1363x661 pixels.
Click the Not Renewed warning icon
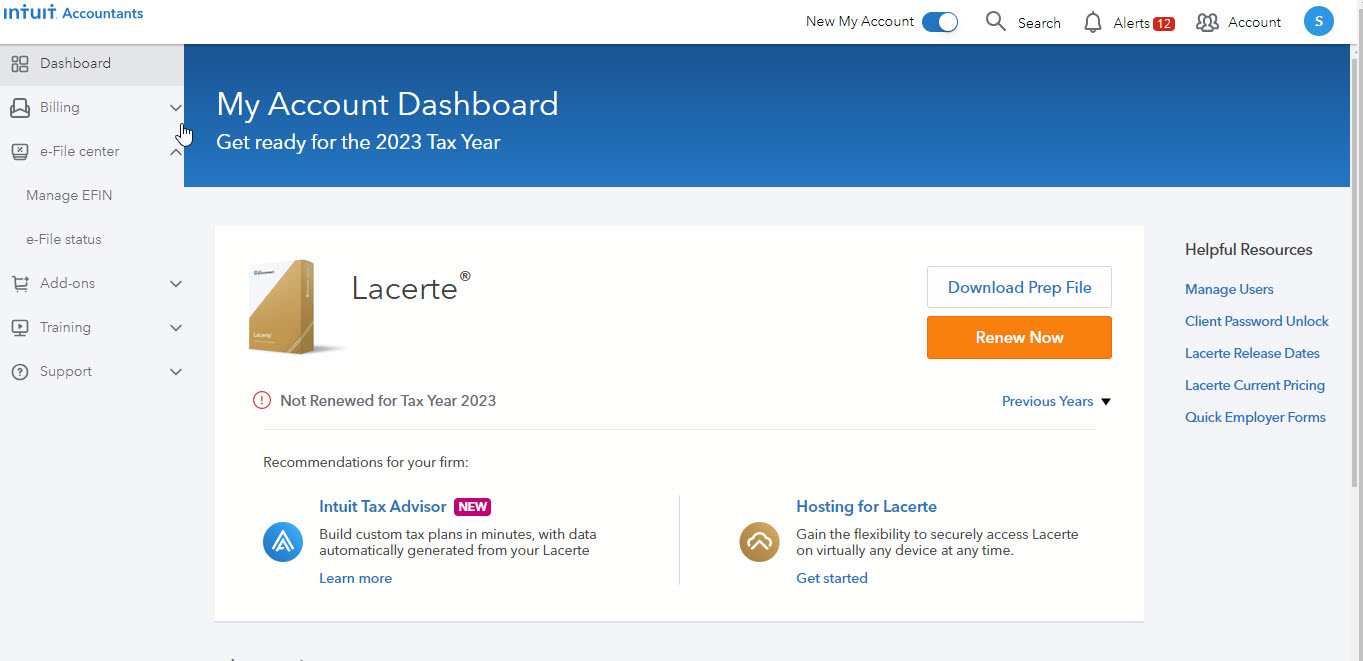(261, 399)
